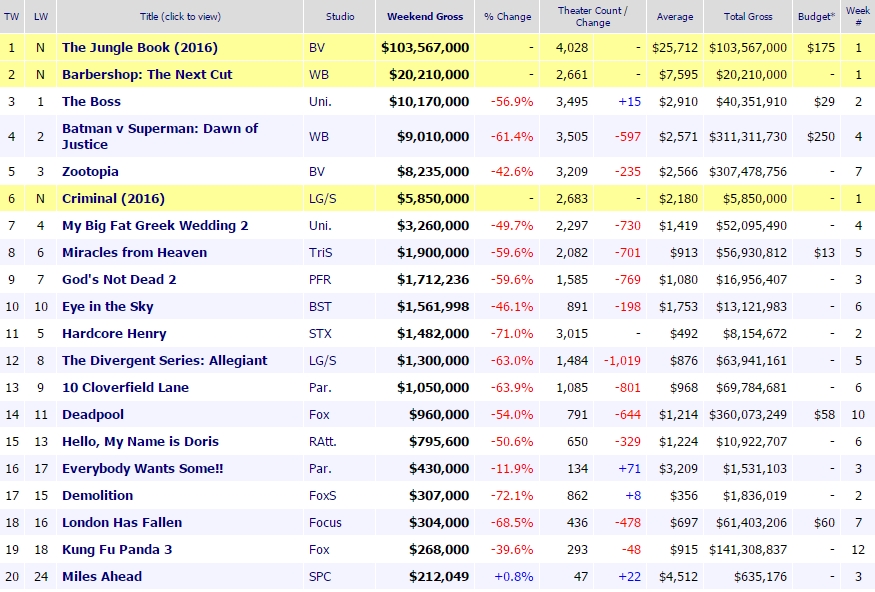Sort by Week # column header
Screen dimensions: 875x592
858,17
